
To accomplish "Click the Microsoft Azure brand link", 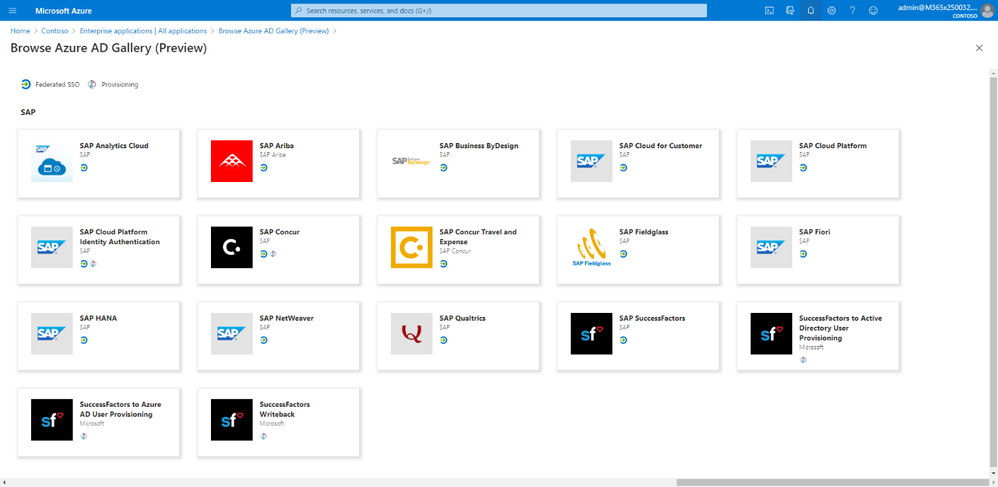I will (x=64, y=11).
